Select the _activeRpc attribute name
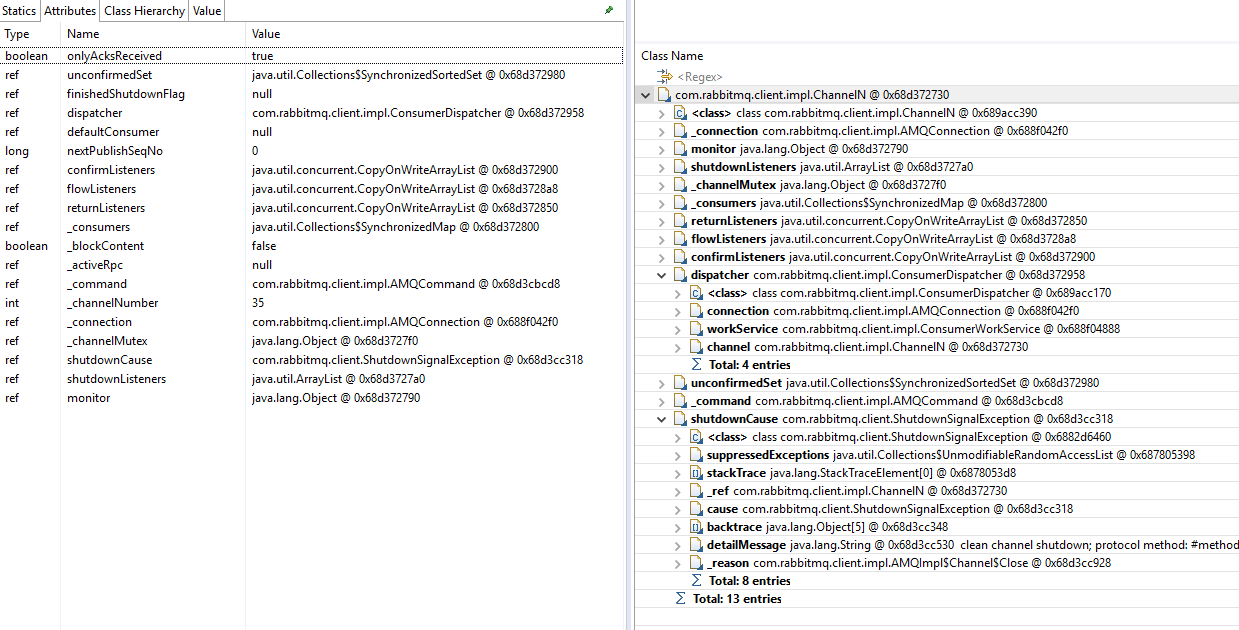 coord(95,265)
